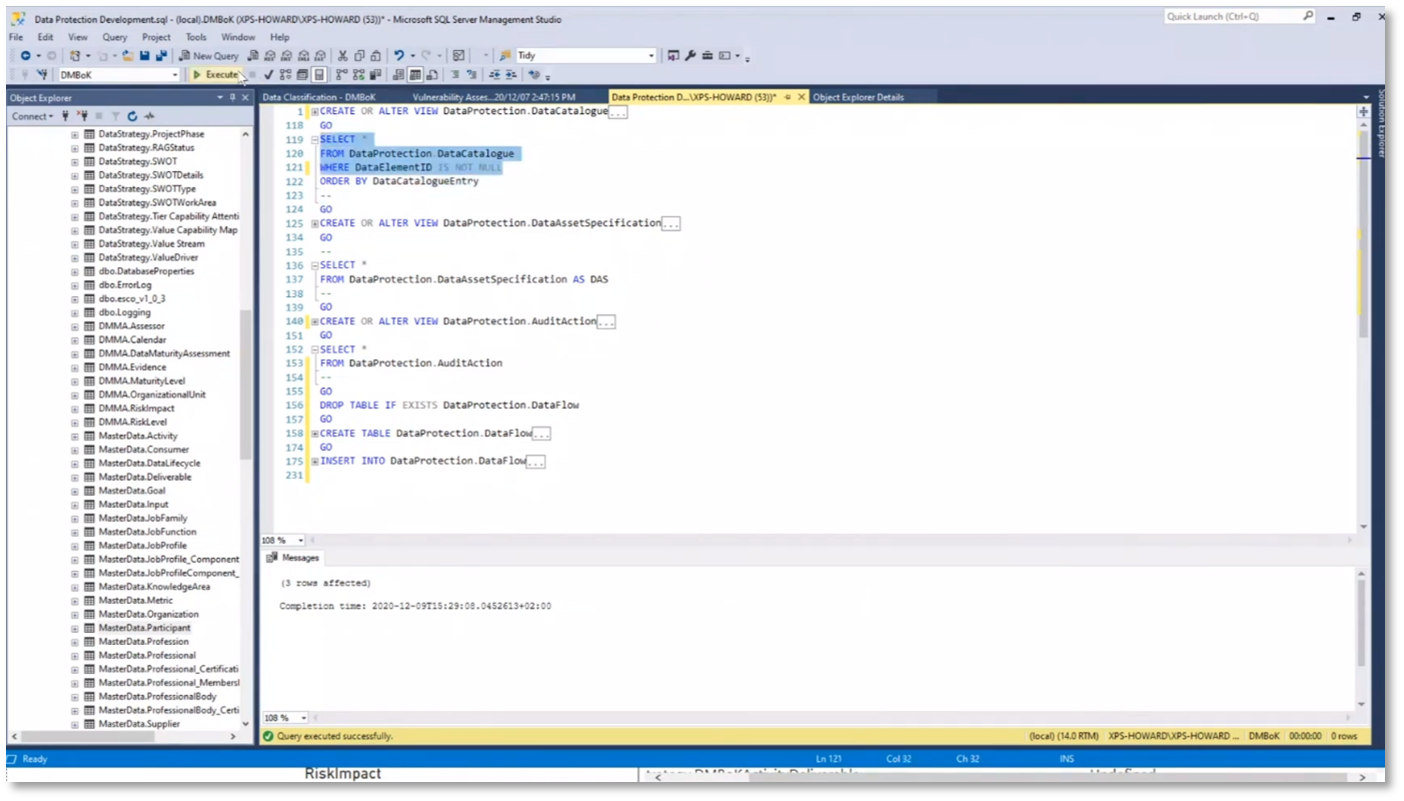The image size is (1404, 801).
Task: Select MasterData.Participant table in tree
Action: tap(144, 628)
